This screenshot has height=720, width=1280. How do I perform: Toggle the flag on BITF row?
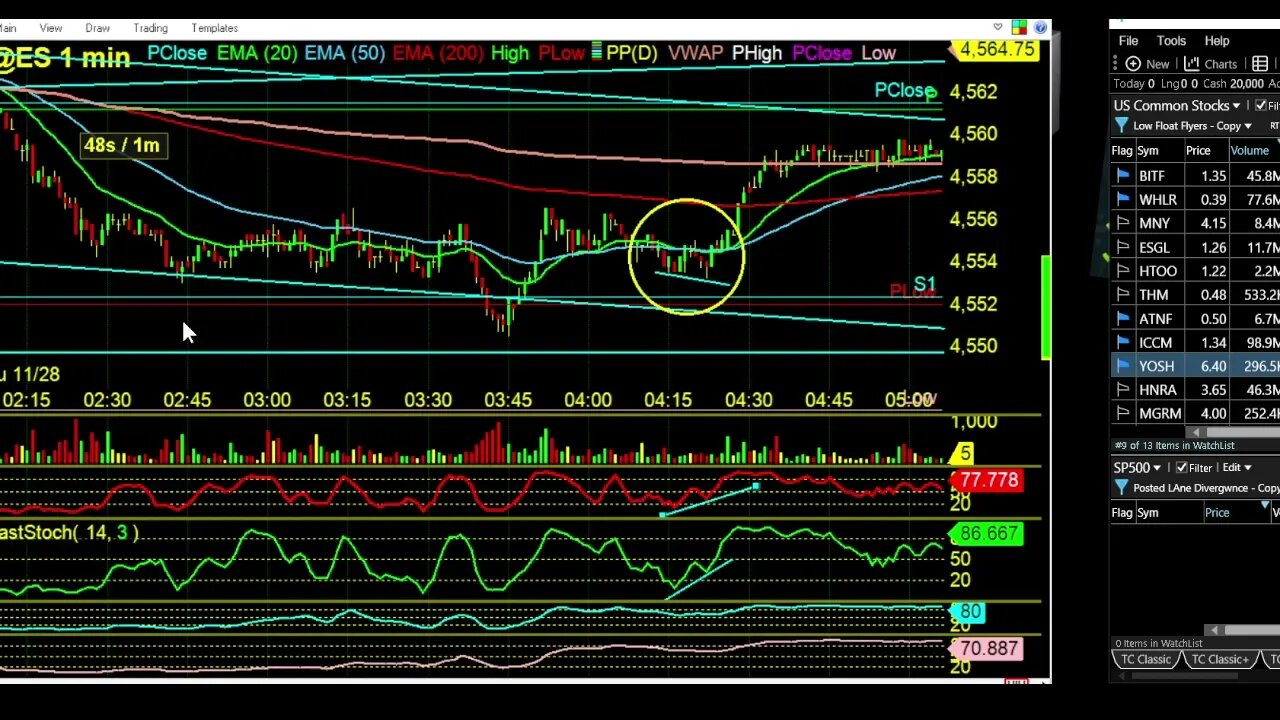[x=1122, y=176]
